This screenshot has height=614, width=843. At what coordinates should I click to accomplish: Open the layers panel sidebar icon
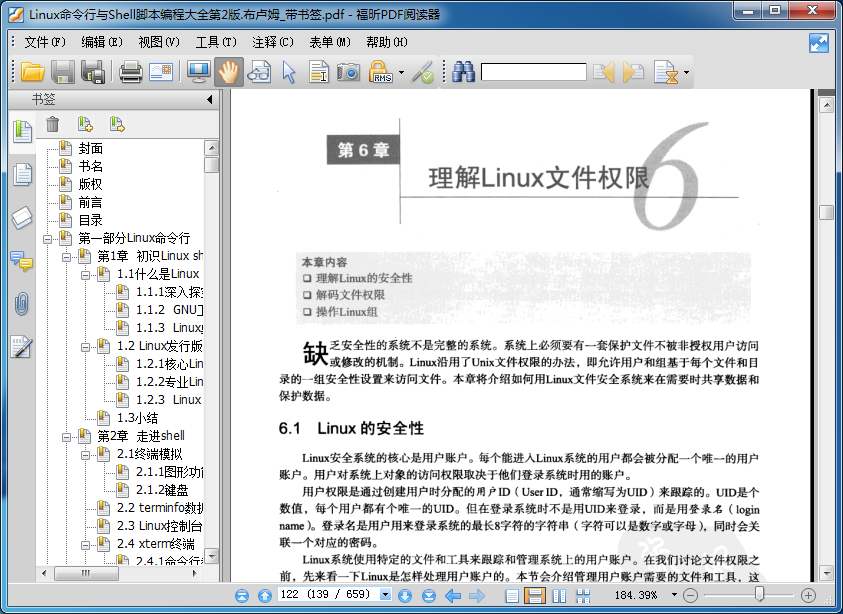tap(22, 218)
